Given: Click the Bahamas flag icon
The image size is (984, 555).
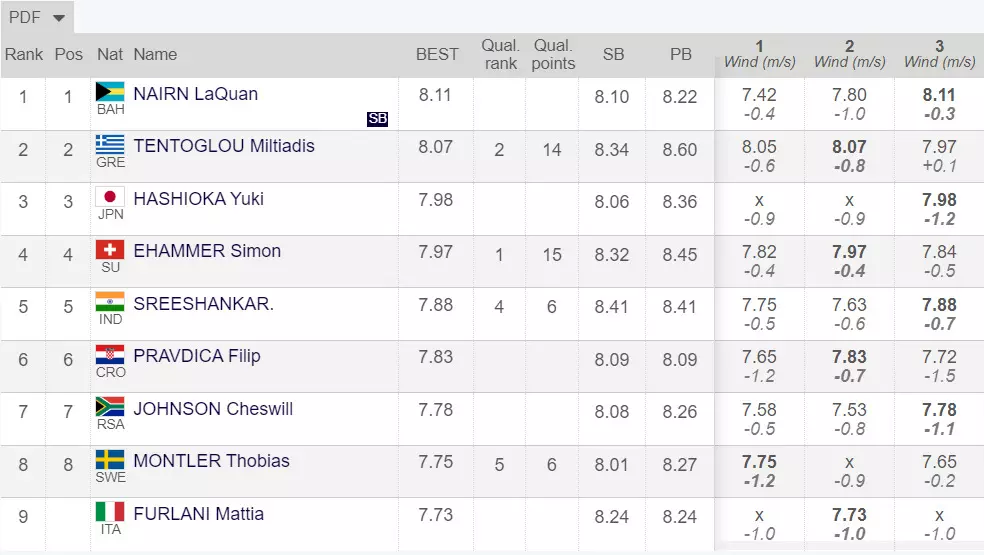Looking at the screenshot, I should tap(109, 92).
